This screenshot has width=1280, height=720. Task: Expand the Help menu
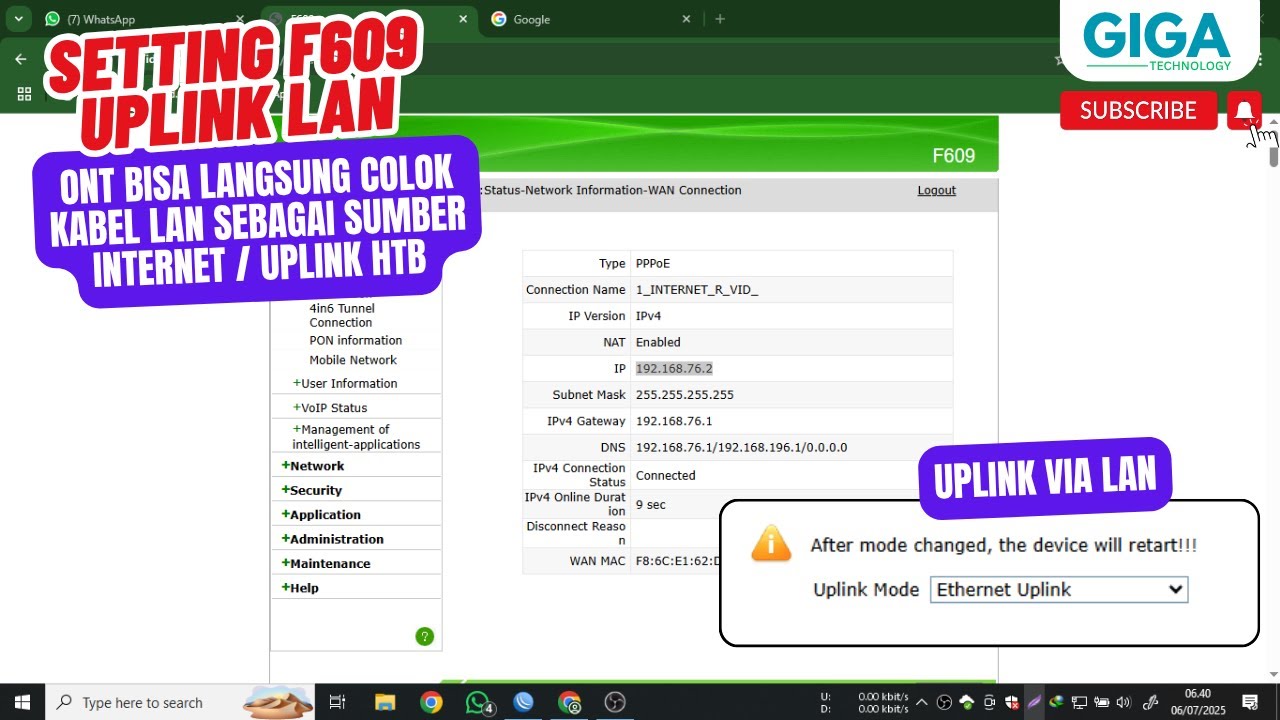coord(300,587)
